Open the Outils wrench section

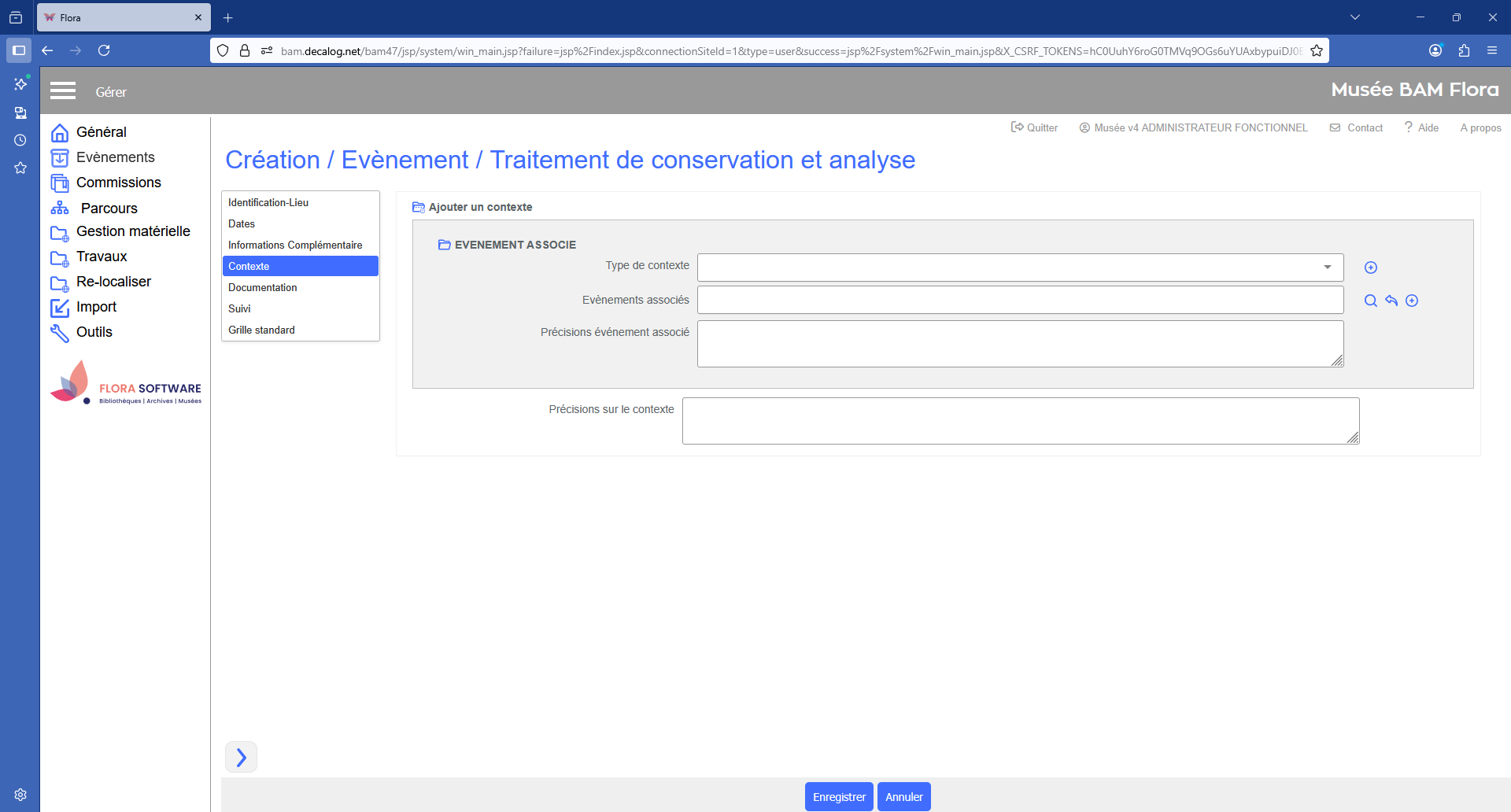(x=94, y=332)
